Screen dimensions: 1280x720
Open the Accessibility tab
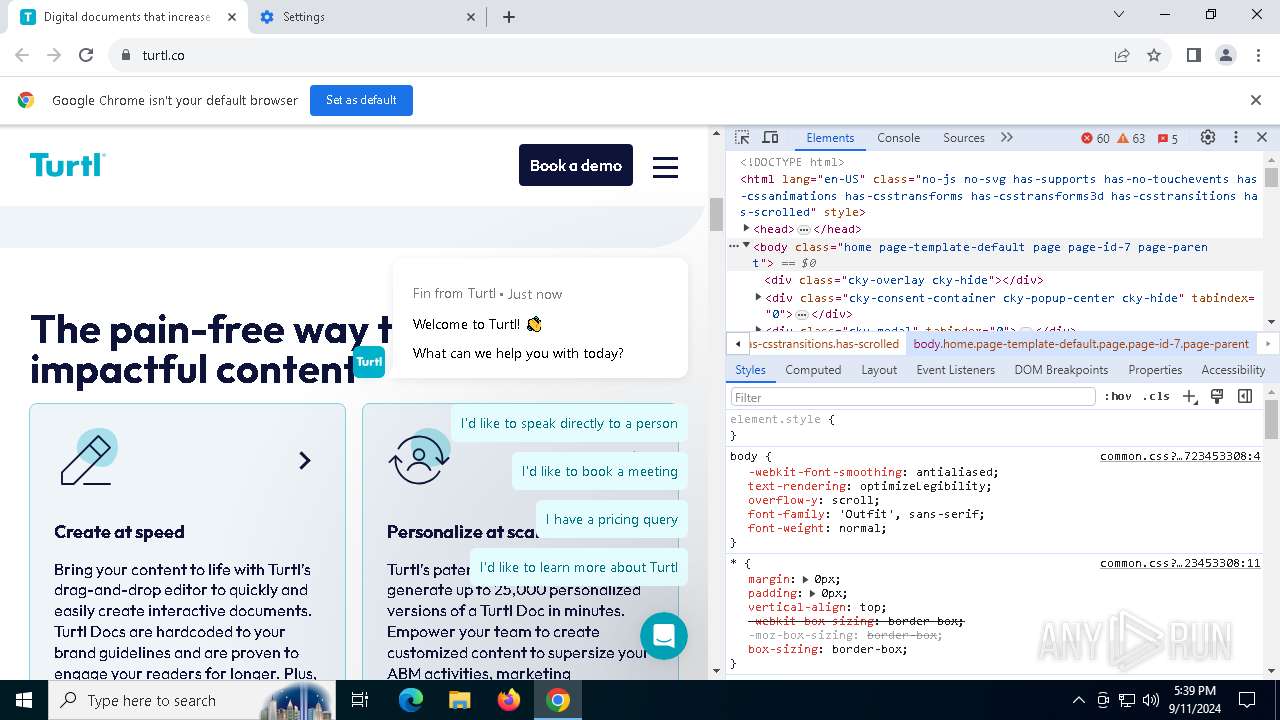tap(1233, 370)
